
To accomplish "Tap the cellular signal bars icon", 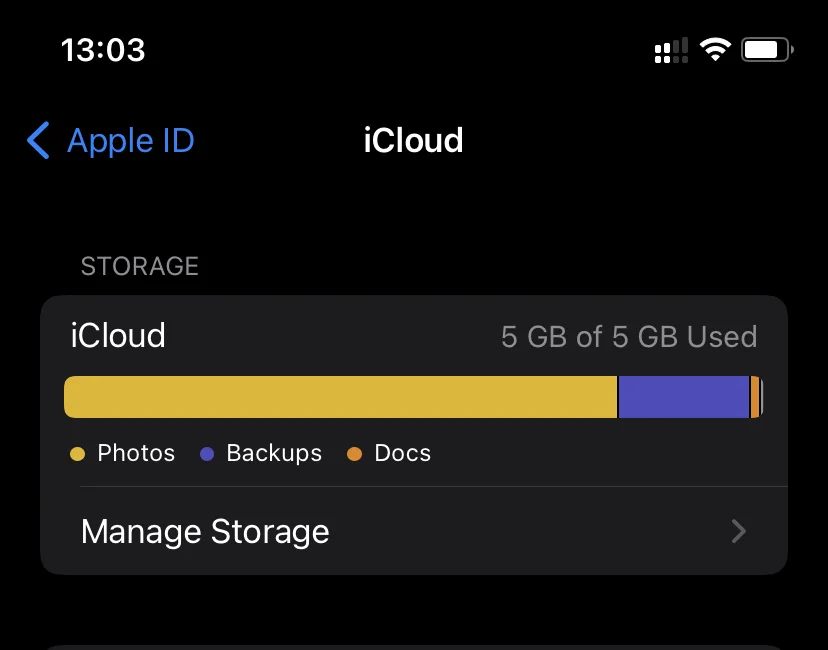I will click(671, 51).
